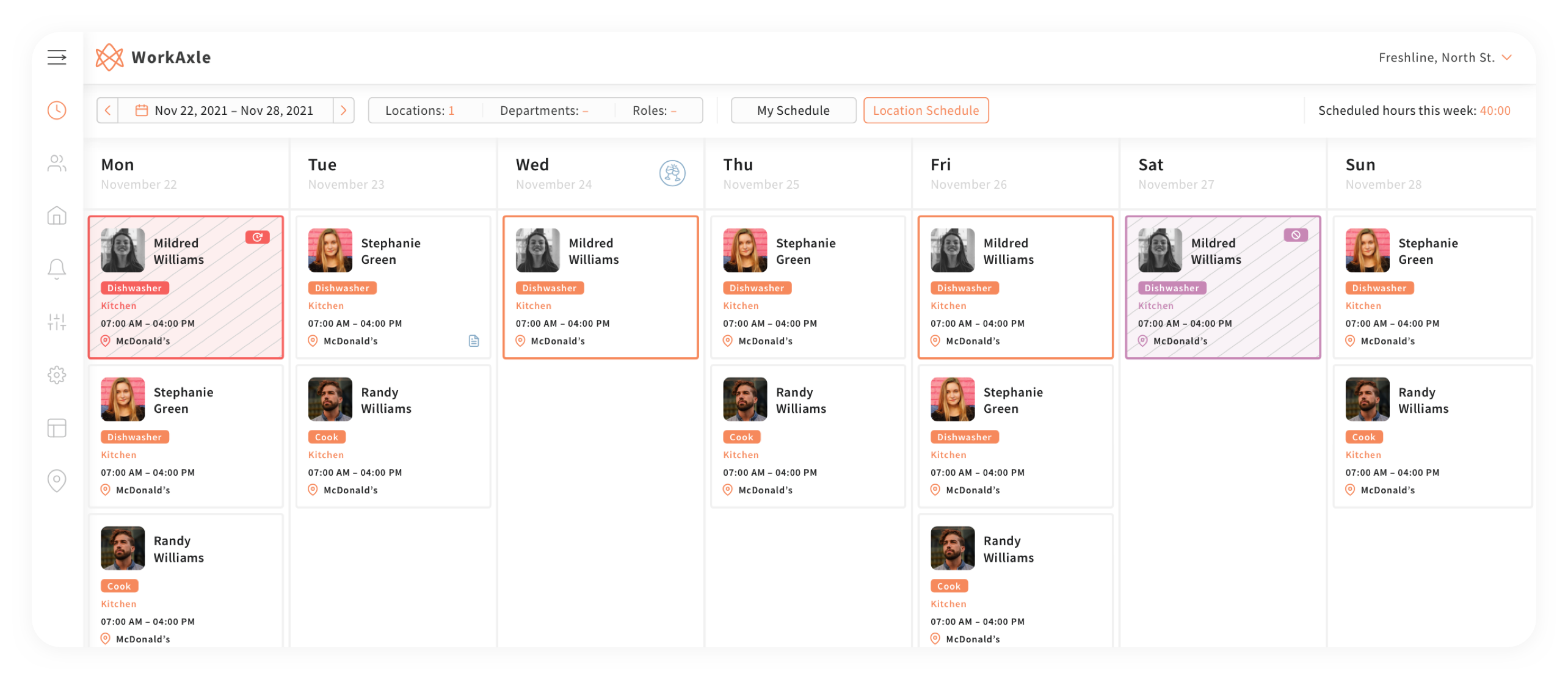Click the scheduled hours value 40:00

(x=1495, y=111)
